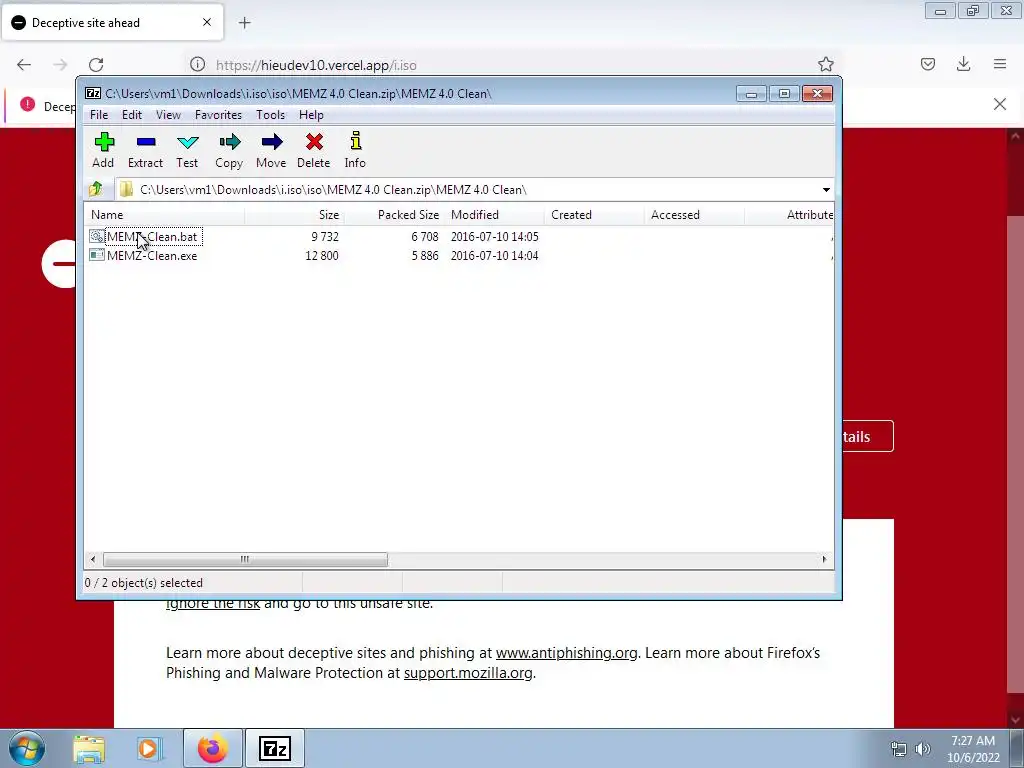The height and width of the screenshot is (768, 1024).
Task: Go up one folder level in 7-Zip
Action: click(x=96, y=189)
